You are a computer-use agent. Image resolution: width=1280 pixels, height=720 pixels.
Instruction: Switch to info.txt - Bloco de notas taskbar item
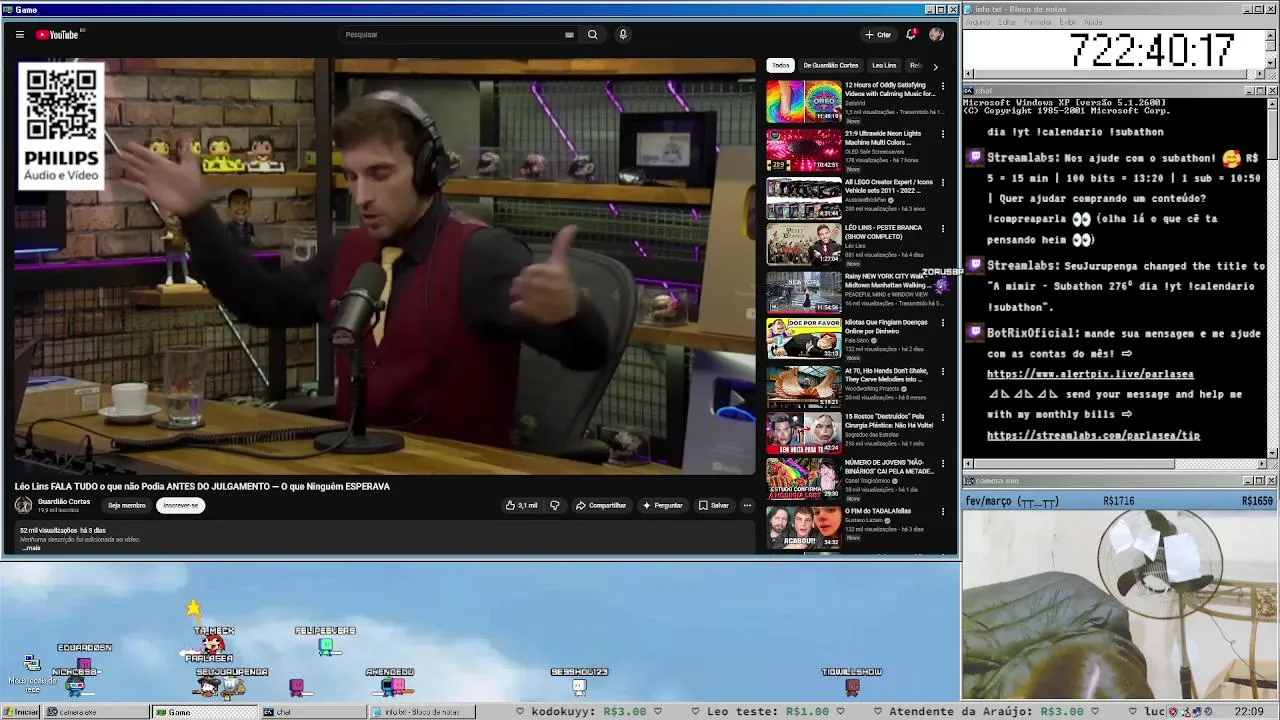(420, 712)
